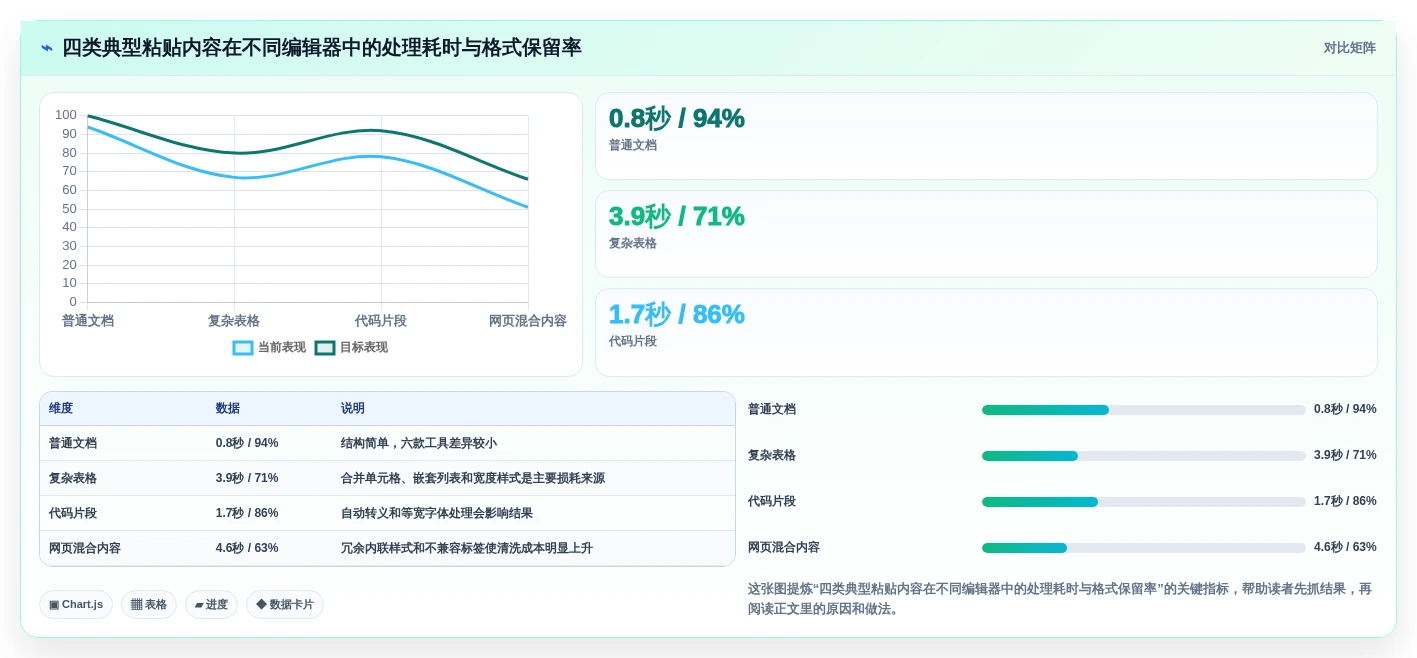1417x658 pixels.
Task: Click the 复杂表格 label in progress list
Action: (772, 455)
